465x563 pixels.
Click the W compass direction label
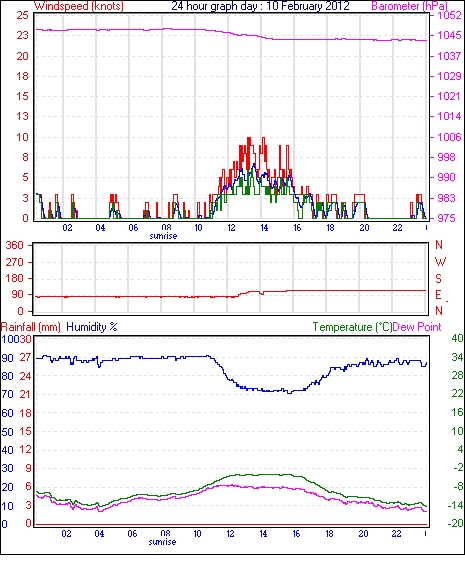click(440, 262)
